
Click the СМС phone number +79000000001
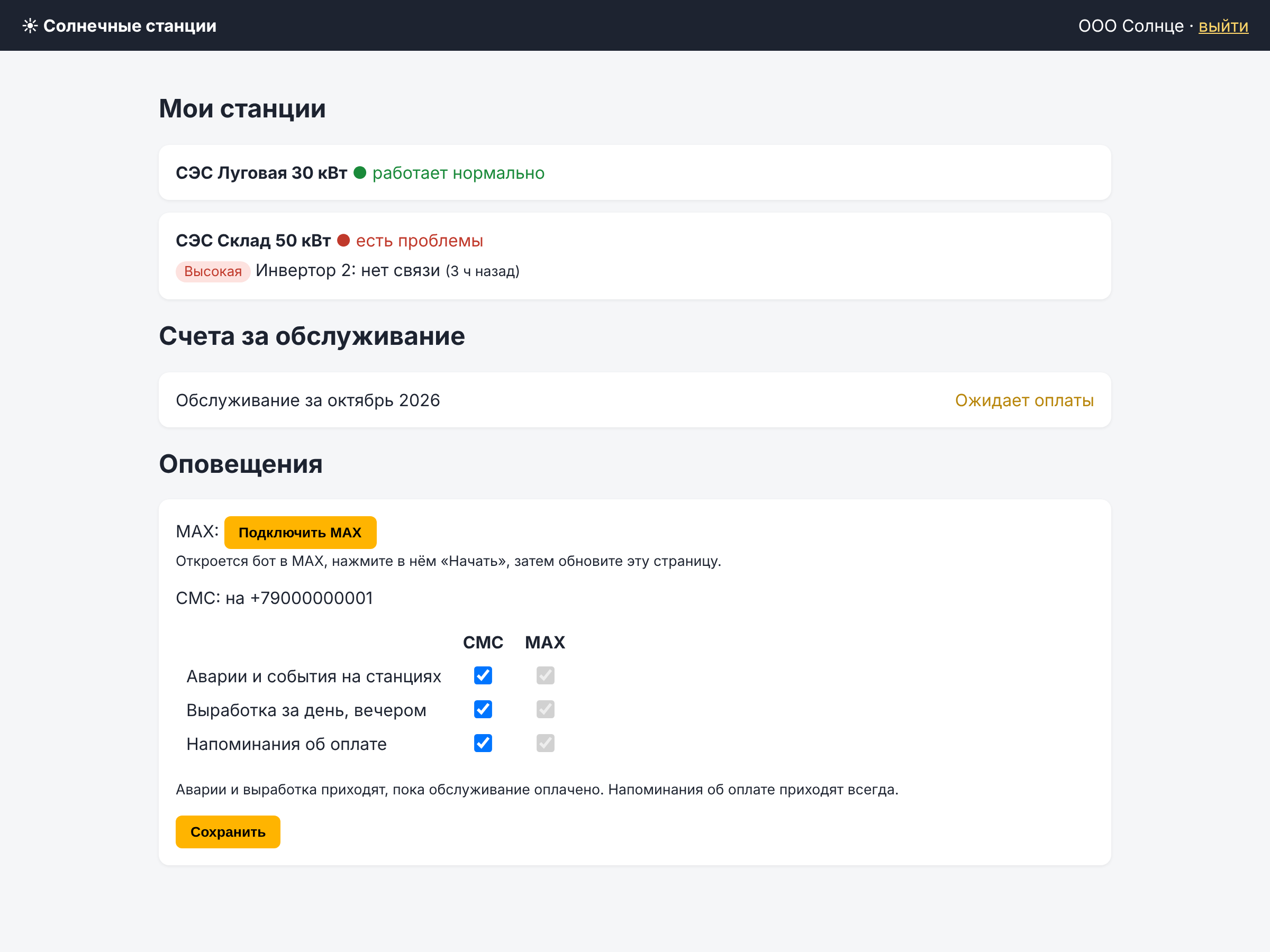tap(312, 598)
